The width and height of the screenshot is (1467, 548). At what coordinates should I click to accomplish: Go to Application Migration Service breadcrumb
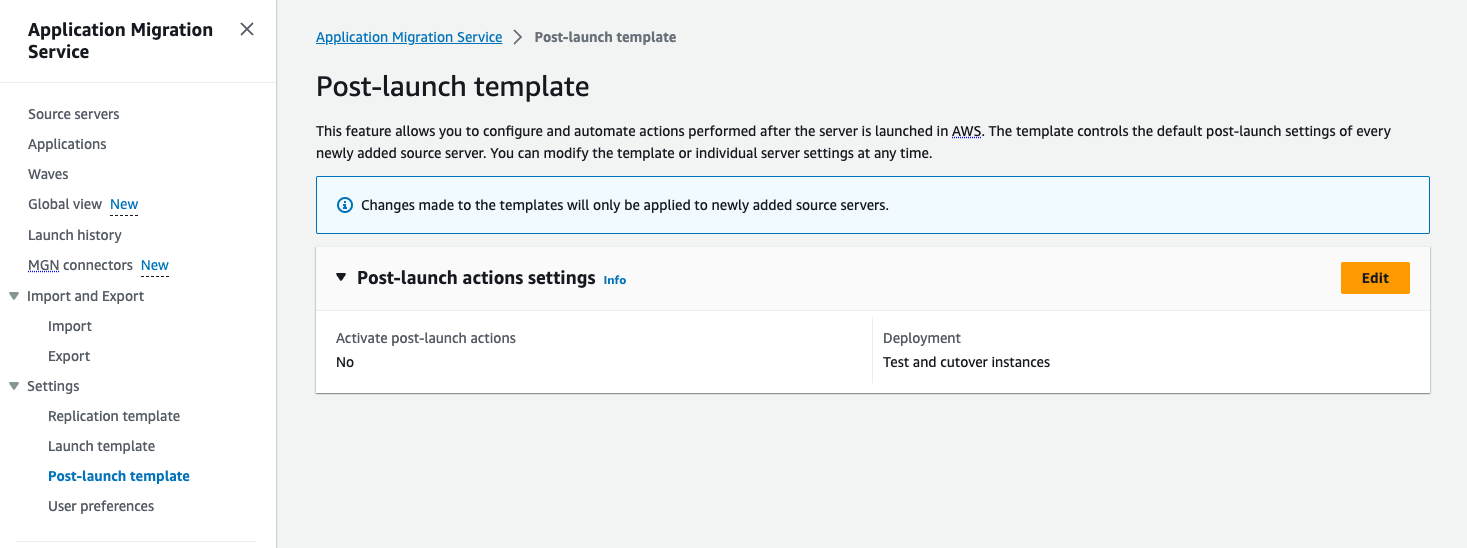[409, 37]
